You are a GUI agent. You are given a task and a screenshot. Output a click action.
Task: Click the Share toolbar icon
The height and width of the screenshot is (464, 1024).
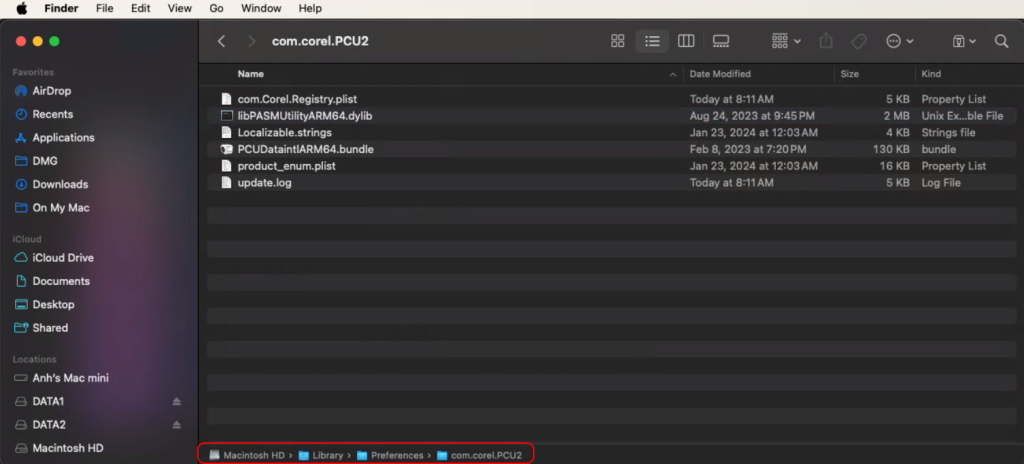pyautogui.click(x=826, y=41)
